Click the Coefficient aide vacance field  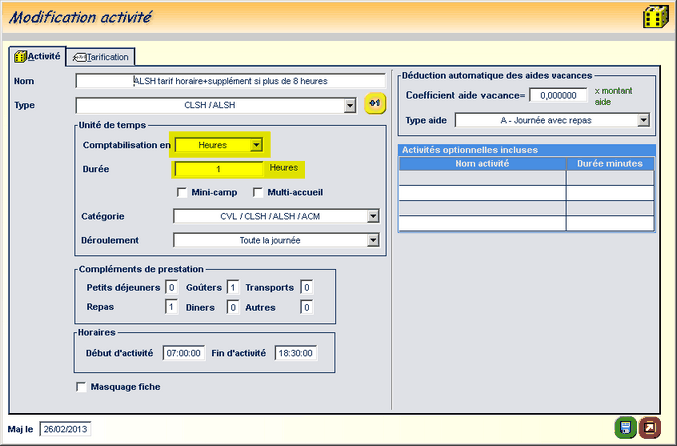click(x=557, y=95)
